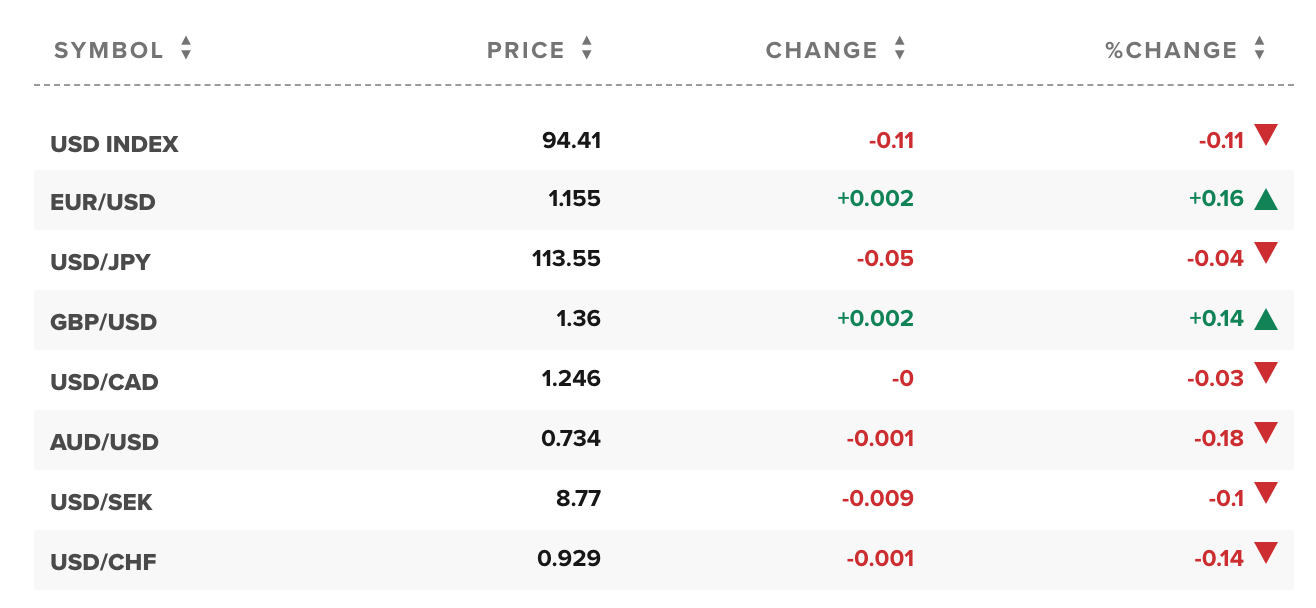Click the red down arrow for USD INDEX
This screenshot has width=1316, height=608.
coord(1266,135)
